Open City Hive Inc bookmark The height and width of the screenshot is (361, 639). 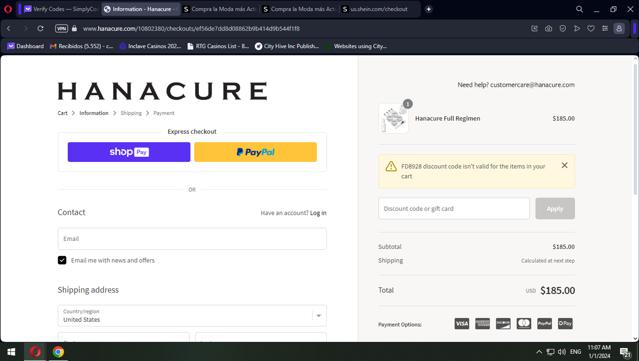pos(287,46)
